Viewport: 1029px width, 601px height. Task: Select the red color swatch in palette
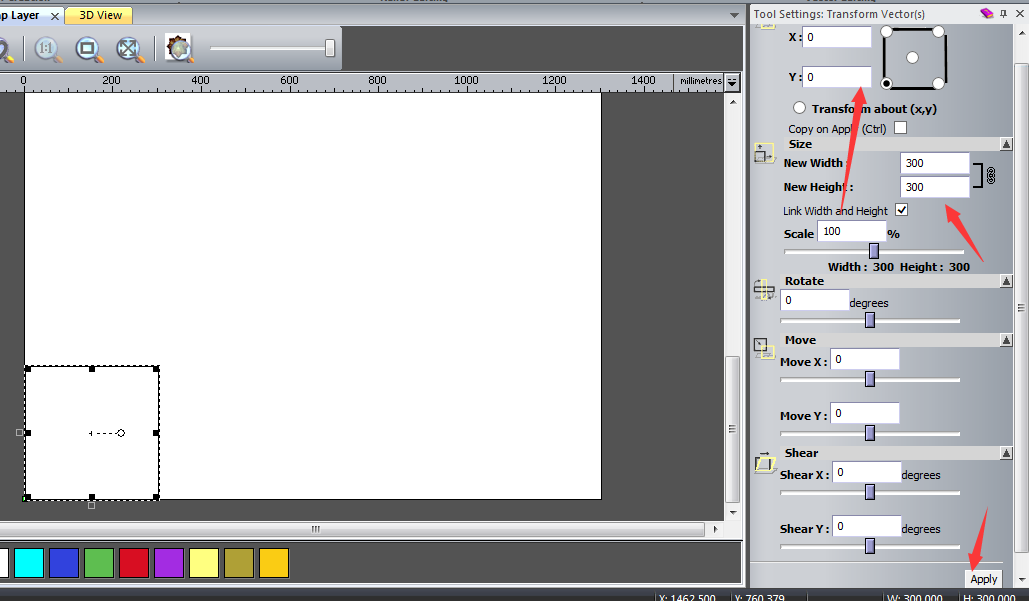[133, 563]
